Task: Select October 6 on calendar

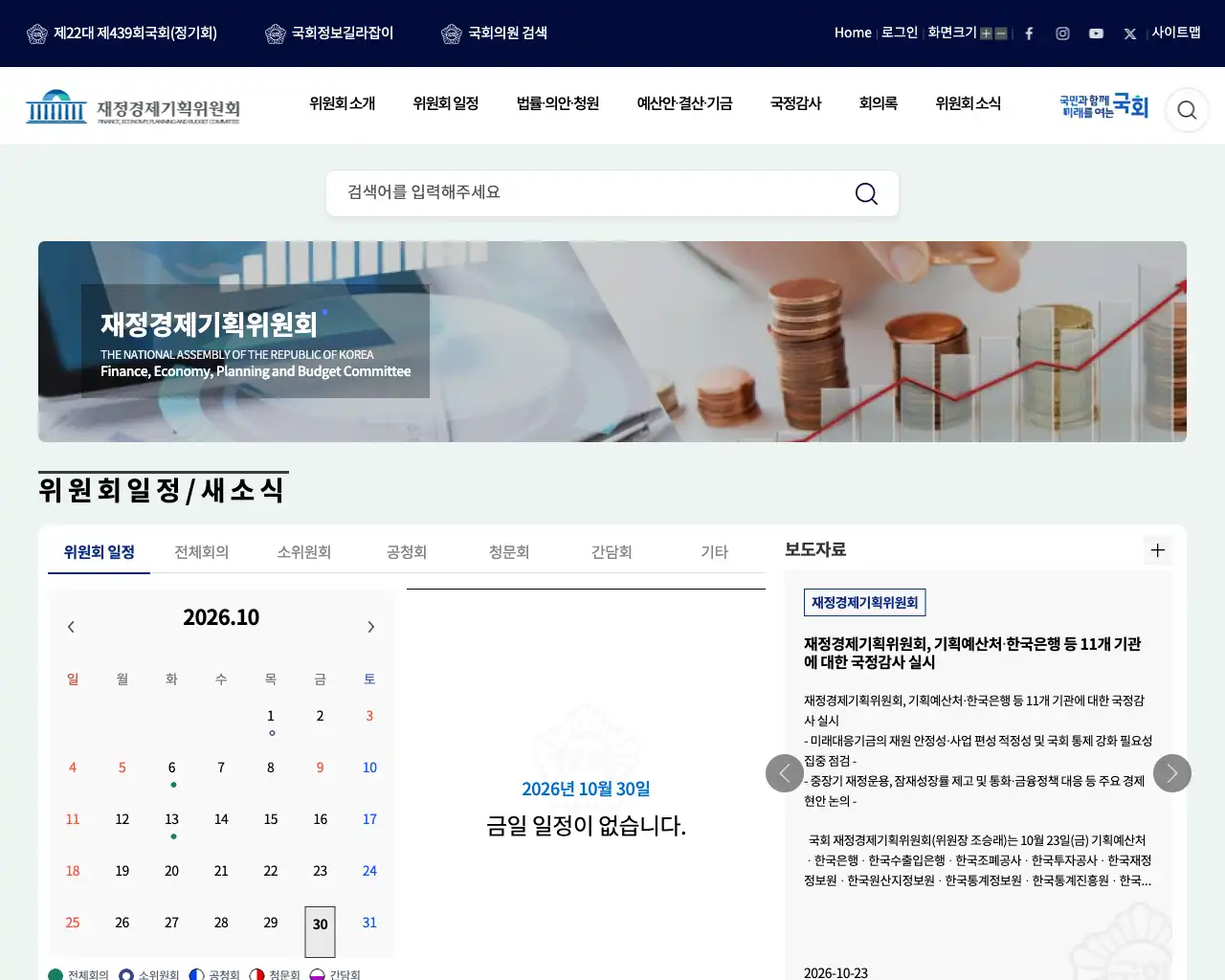Action: pyautogui.click(x=172, y=768)
